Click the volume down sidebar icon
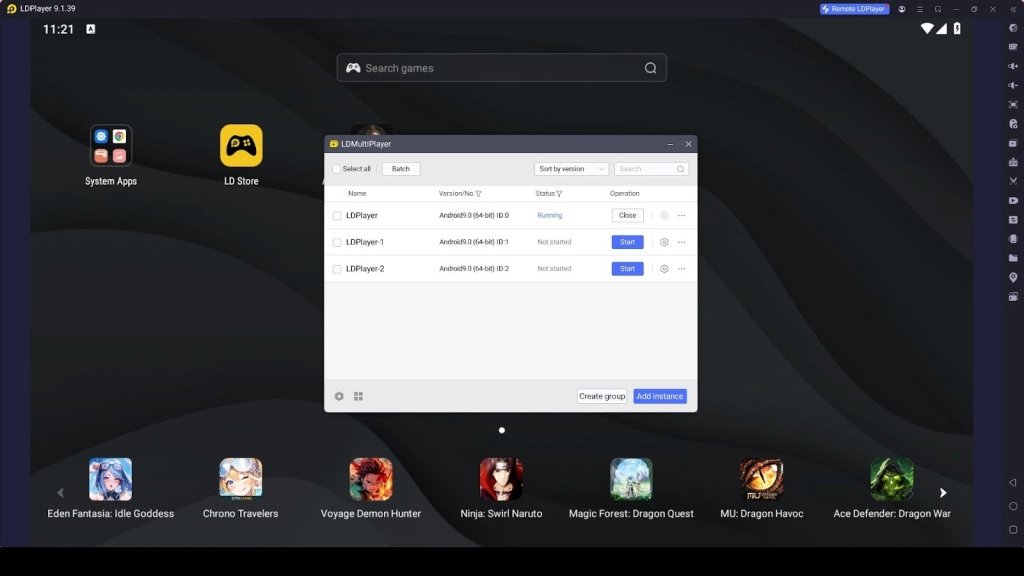1024x576 pixels. (x=1013, y=86)
